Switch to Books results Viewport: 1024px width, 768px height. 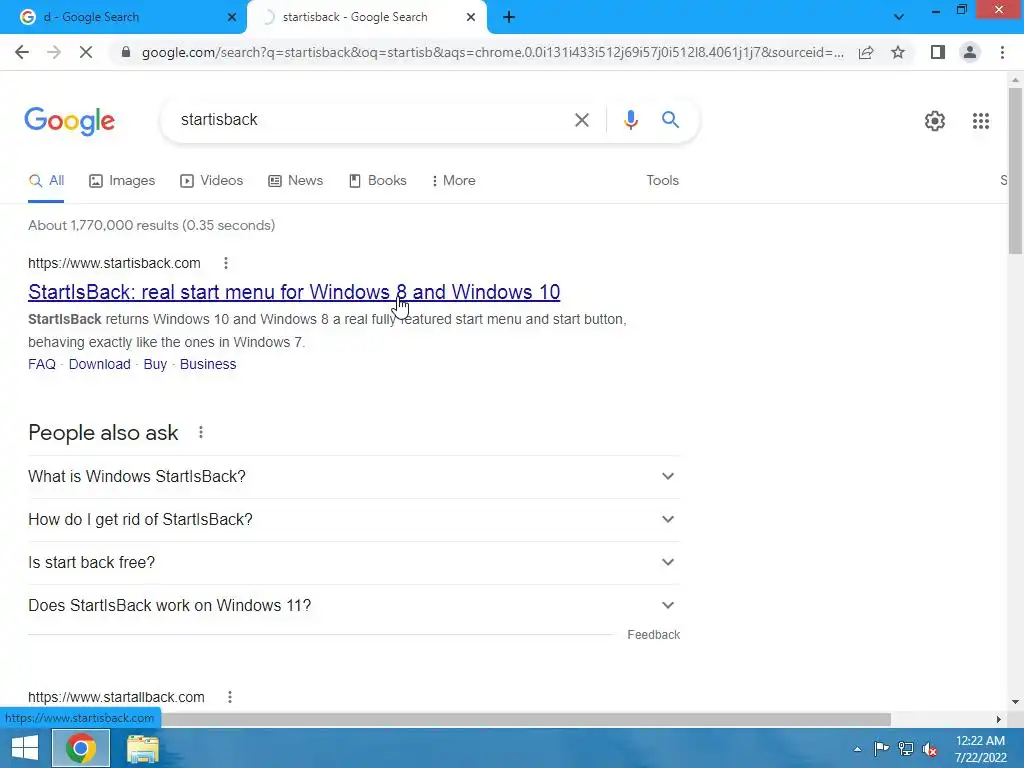point(378,180)
